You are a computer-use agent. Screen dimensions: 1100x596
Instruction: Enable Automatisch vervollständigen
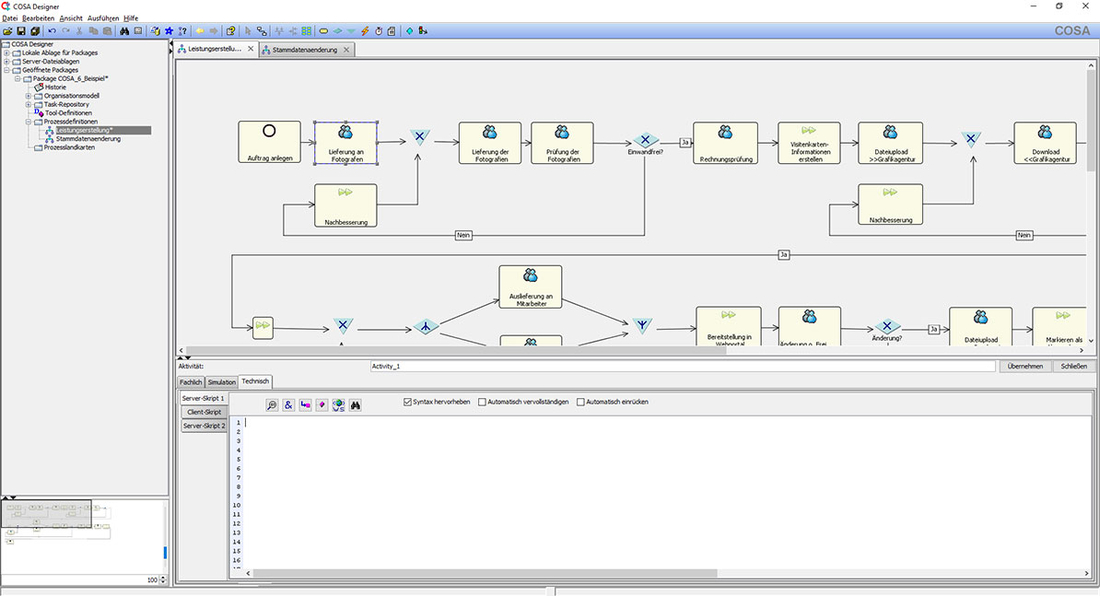(482, 402)
